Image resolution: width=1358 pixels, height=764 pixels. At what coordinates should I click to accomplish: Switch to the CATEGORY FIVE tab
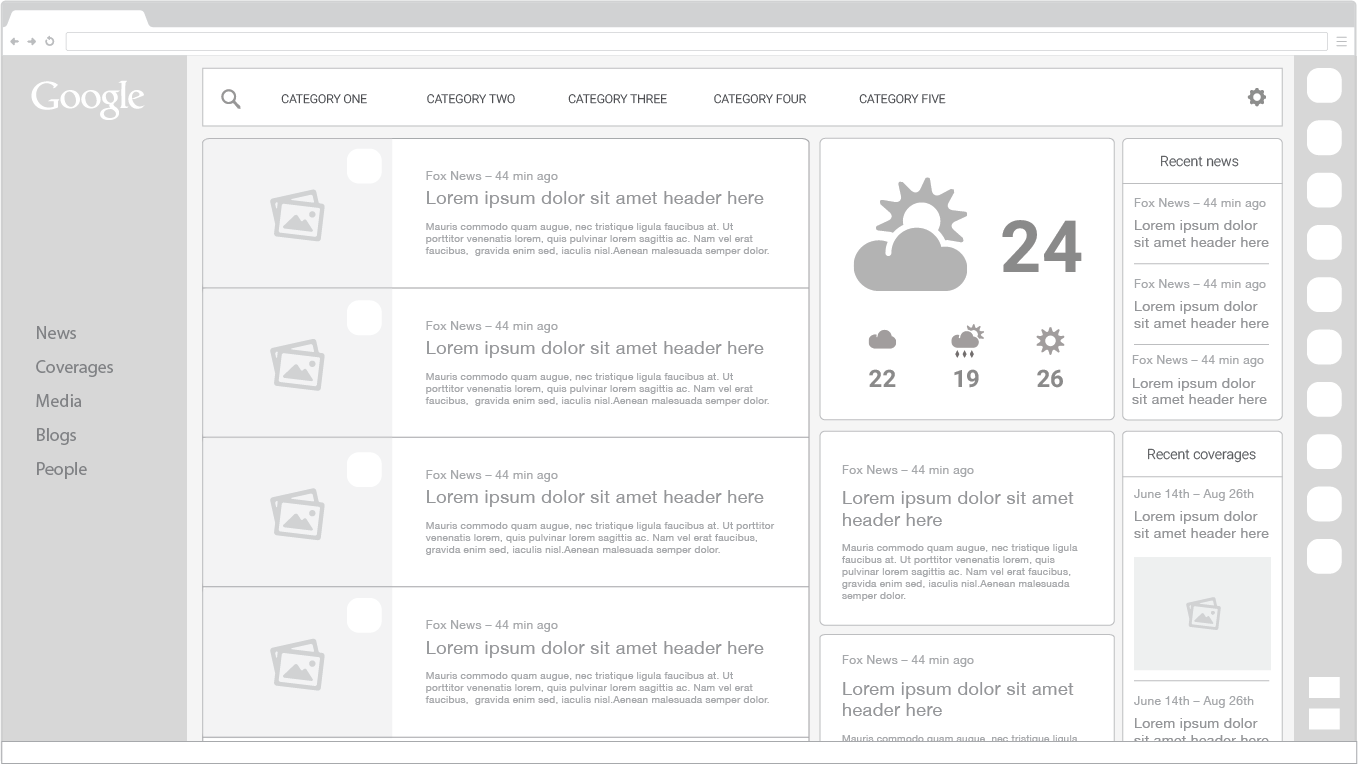902,99
